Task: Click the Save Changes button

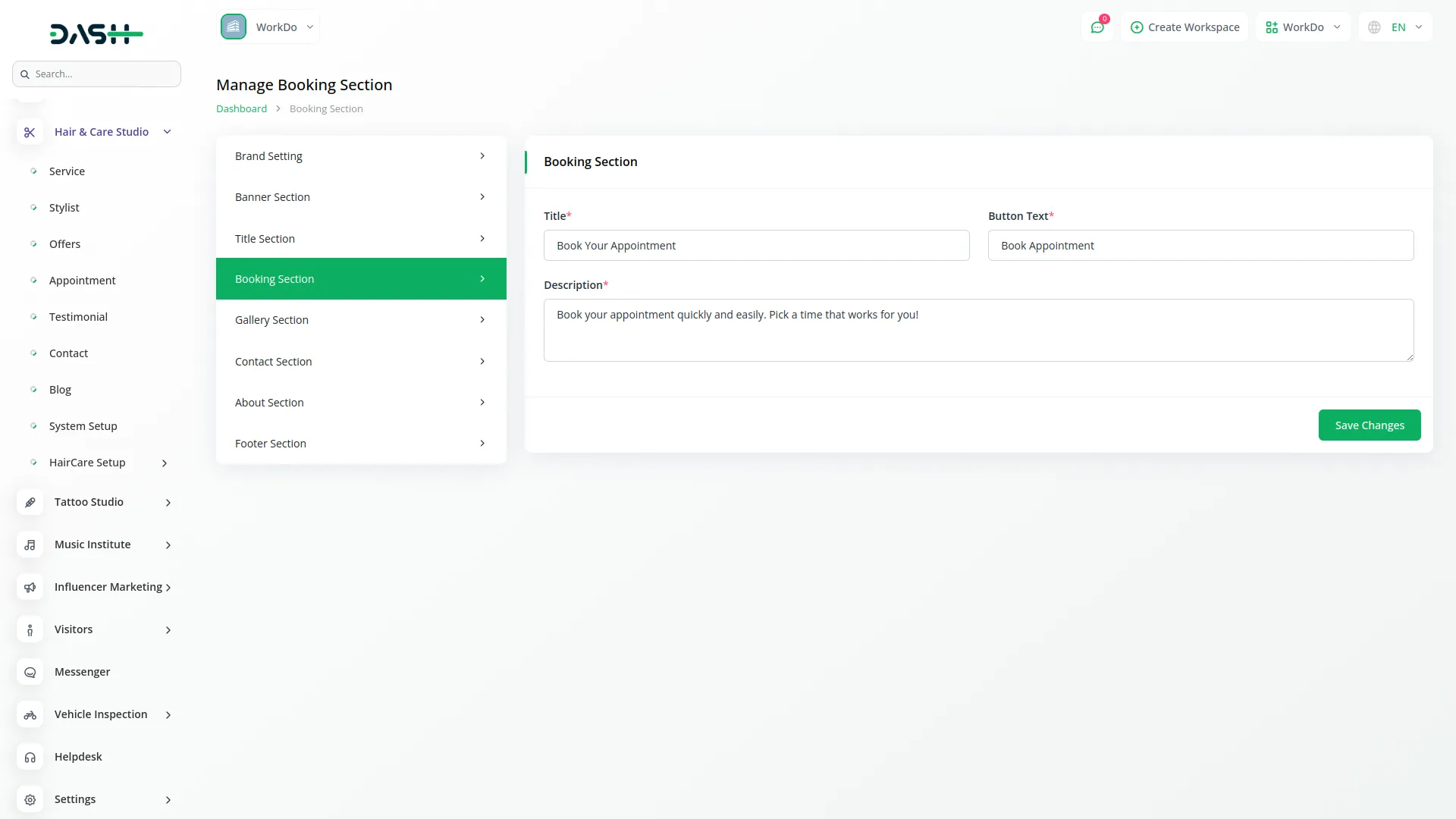Action: pos(1369,425)
